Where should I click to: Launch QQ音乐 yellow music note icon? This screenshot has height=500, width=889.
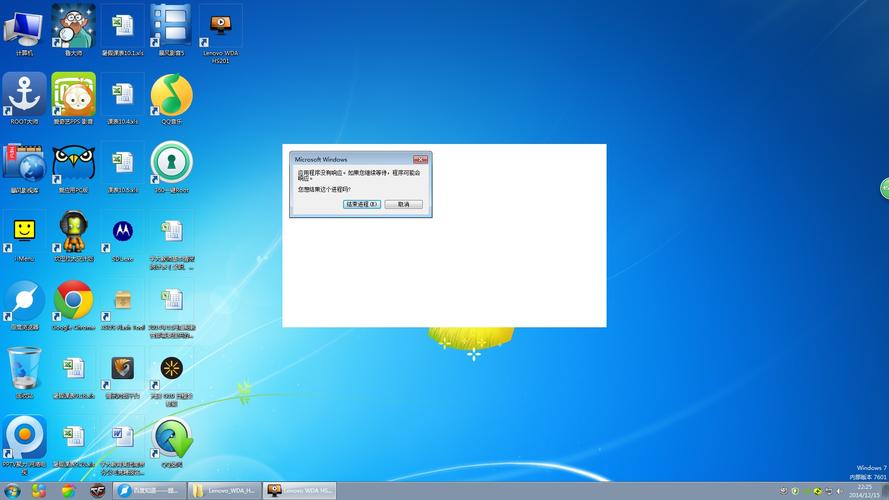172,98
